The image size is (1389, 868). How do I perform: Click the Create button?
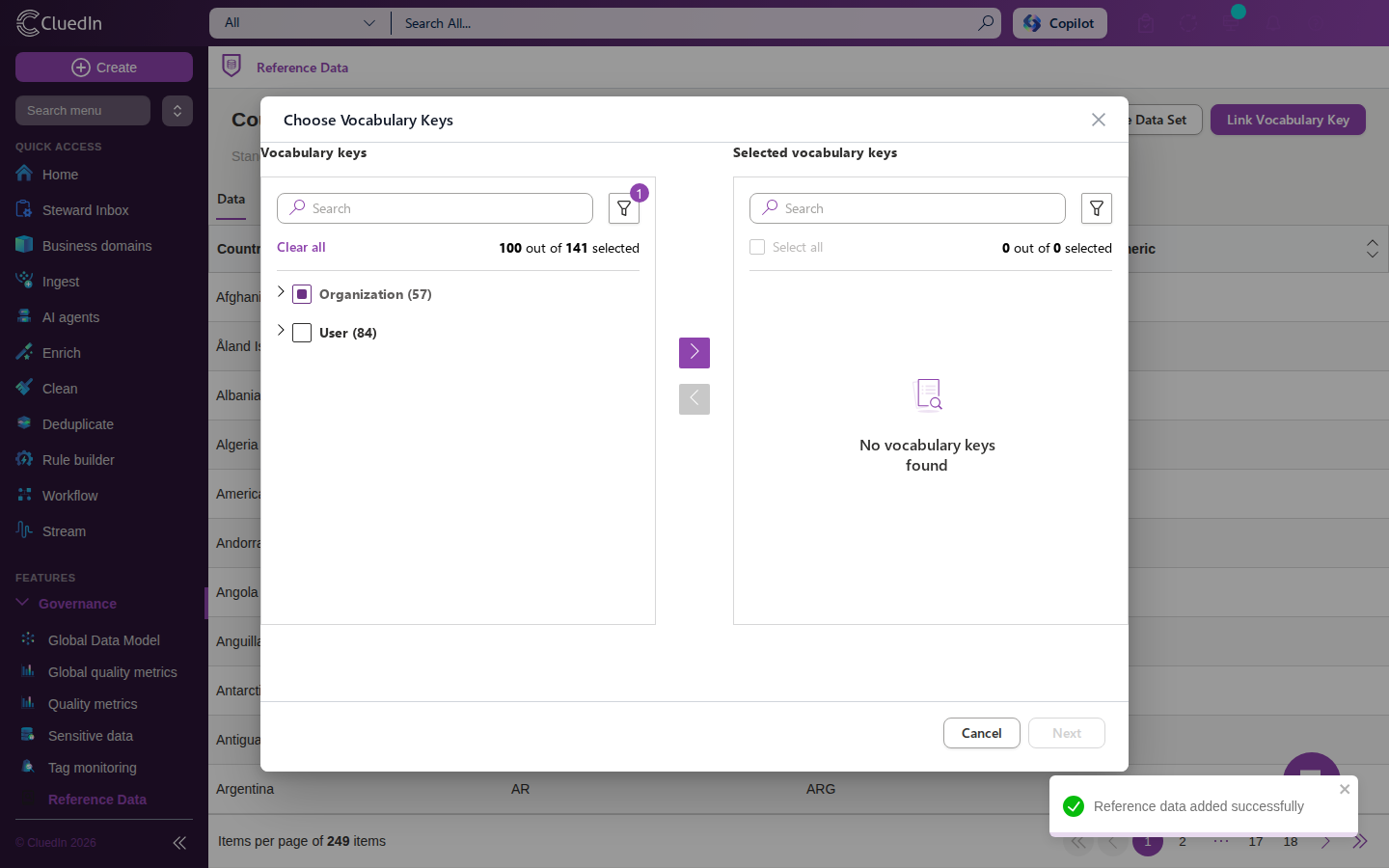click(x=104, y=68)
